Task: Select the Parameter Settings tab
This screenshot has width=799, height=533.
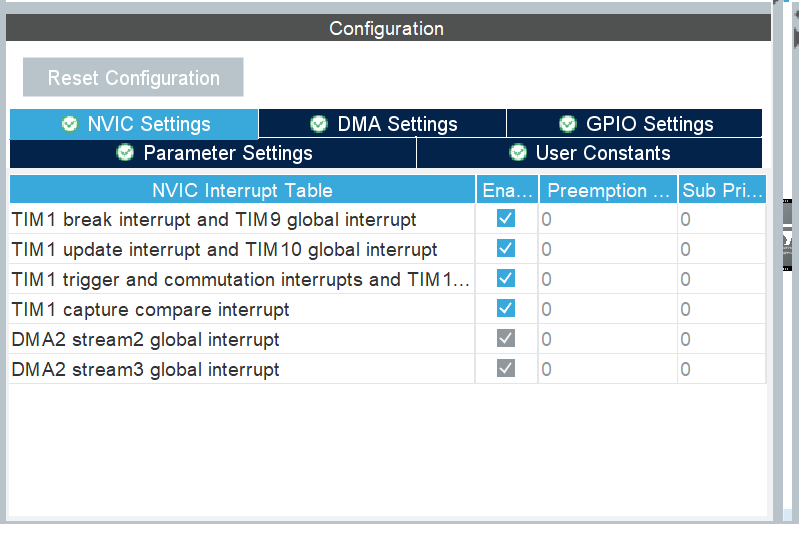Action: (x=214, y=153)
